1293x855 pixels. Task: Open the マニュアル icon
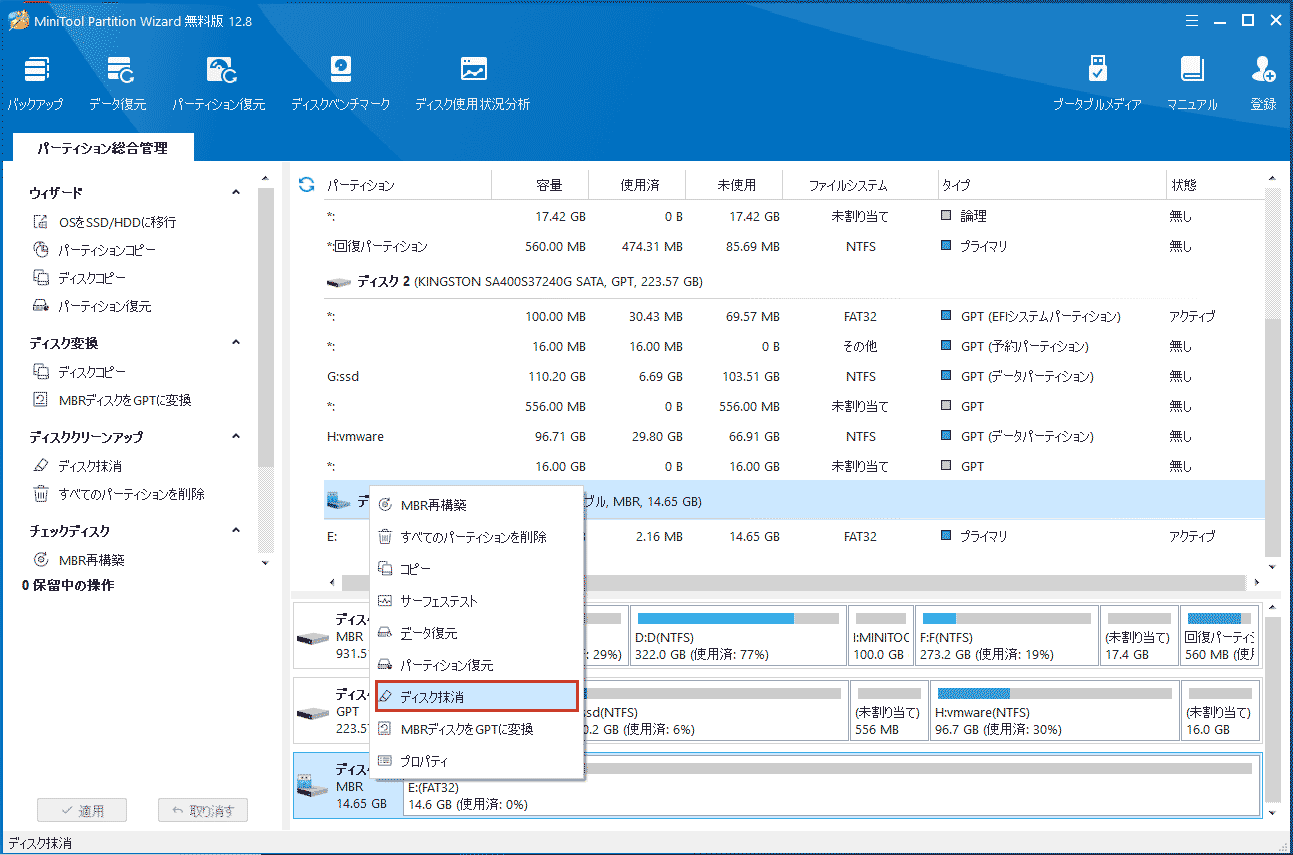click(x=1192, y=84)
